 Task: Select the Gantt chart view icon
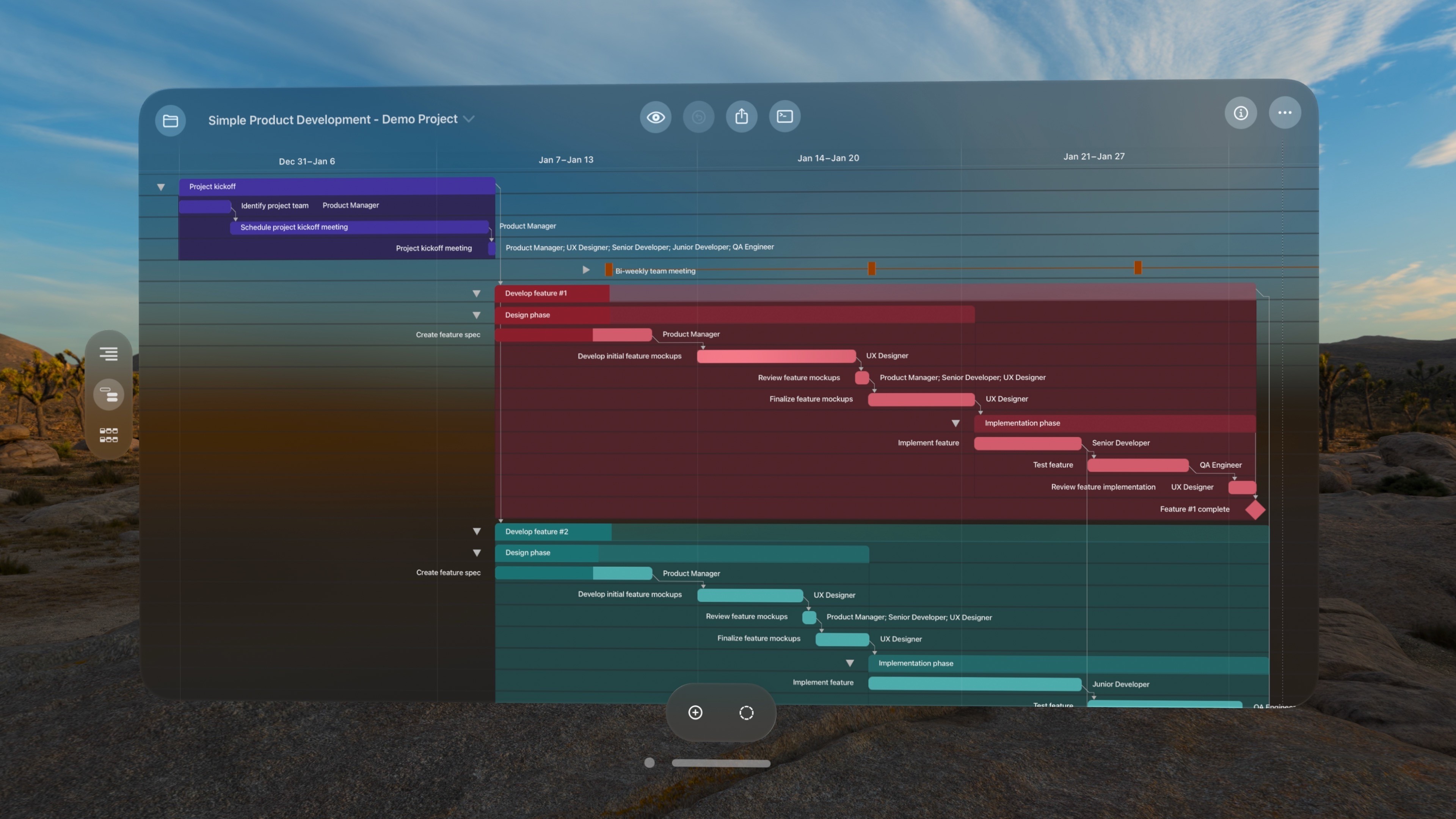tap(108, 394)
